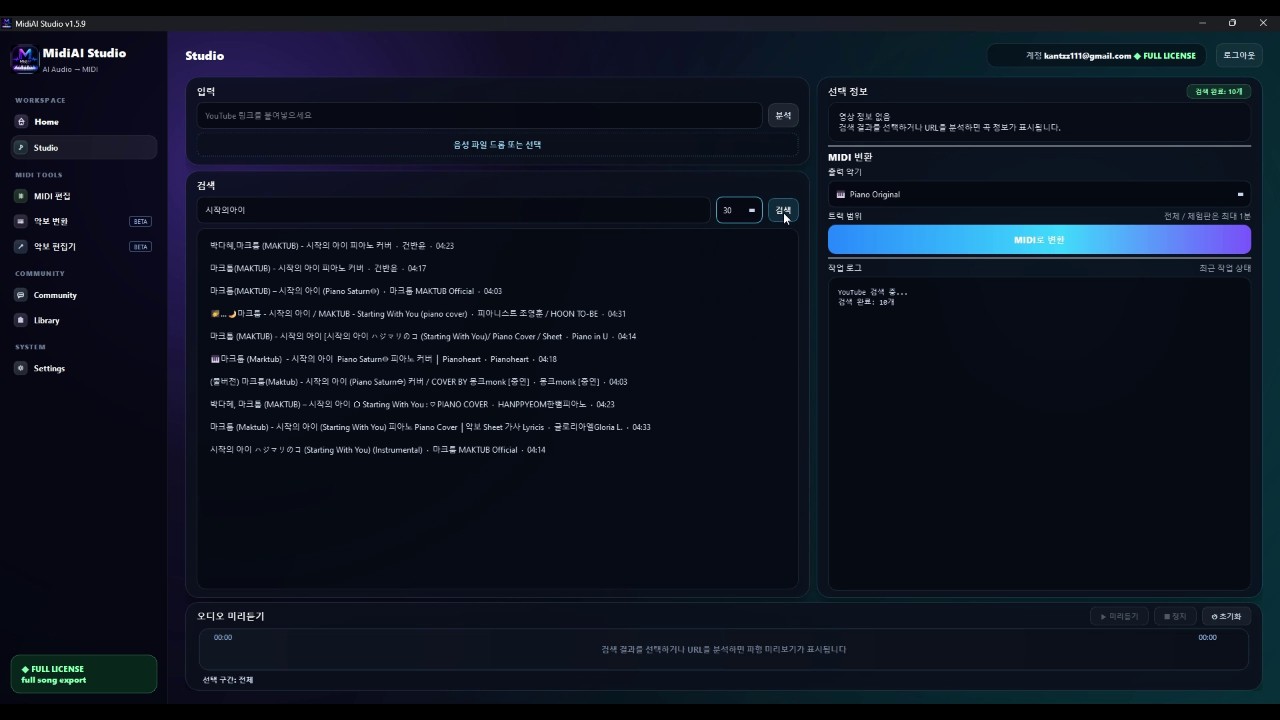Click the 악보 편집기 wand icon
This screenshot has width=1280, height=720.
(22, 246)
